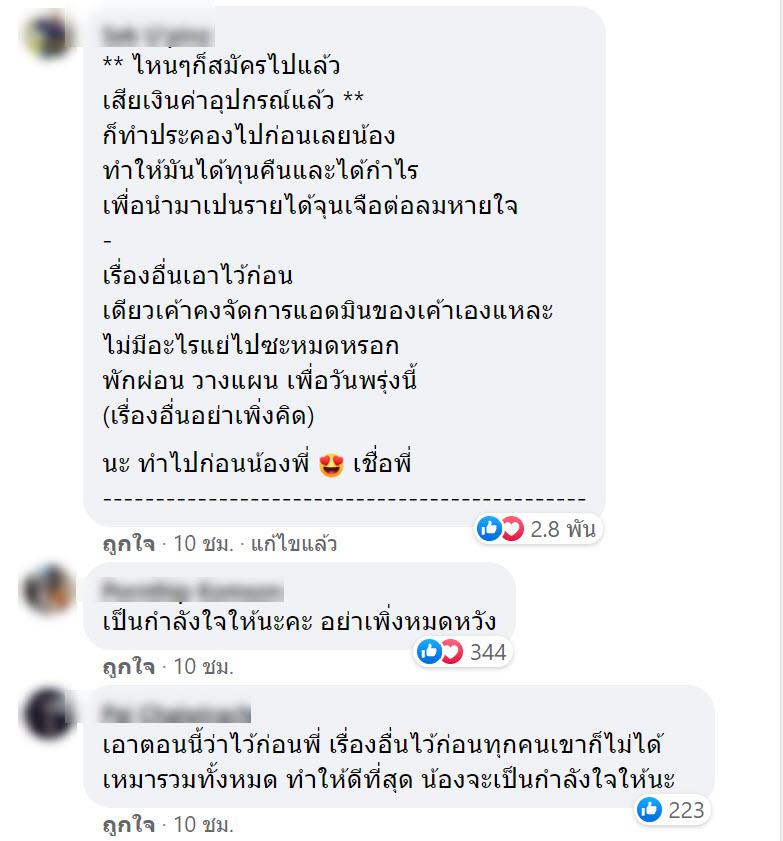
Task: Click the heart icon beside the 344 count
Action: [x=452, y=652]
